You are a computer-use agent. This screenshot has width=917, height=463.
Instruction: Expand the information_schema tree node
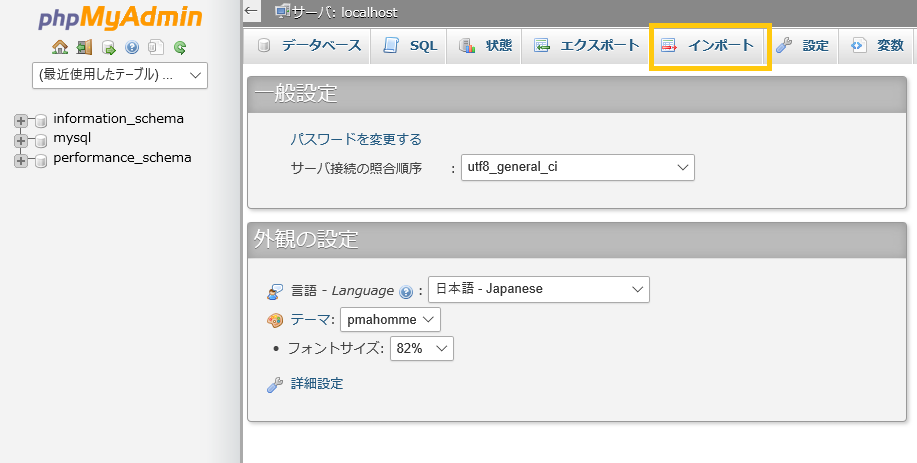pos(21,121)
